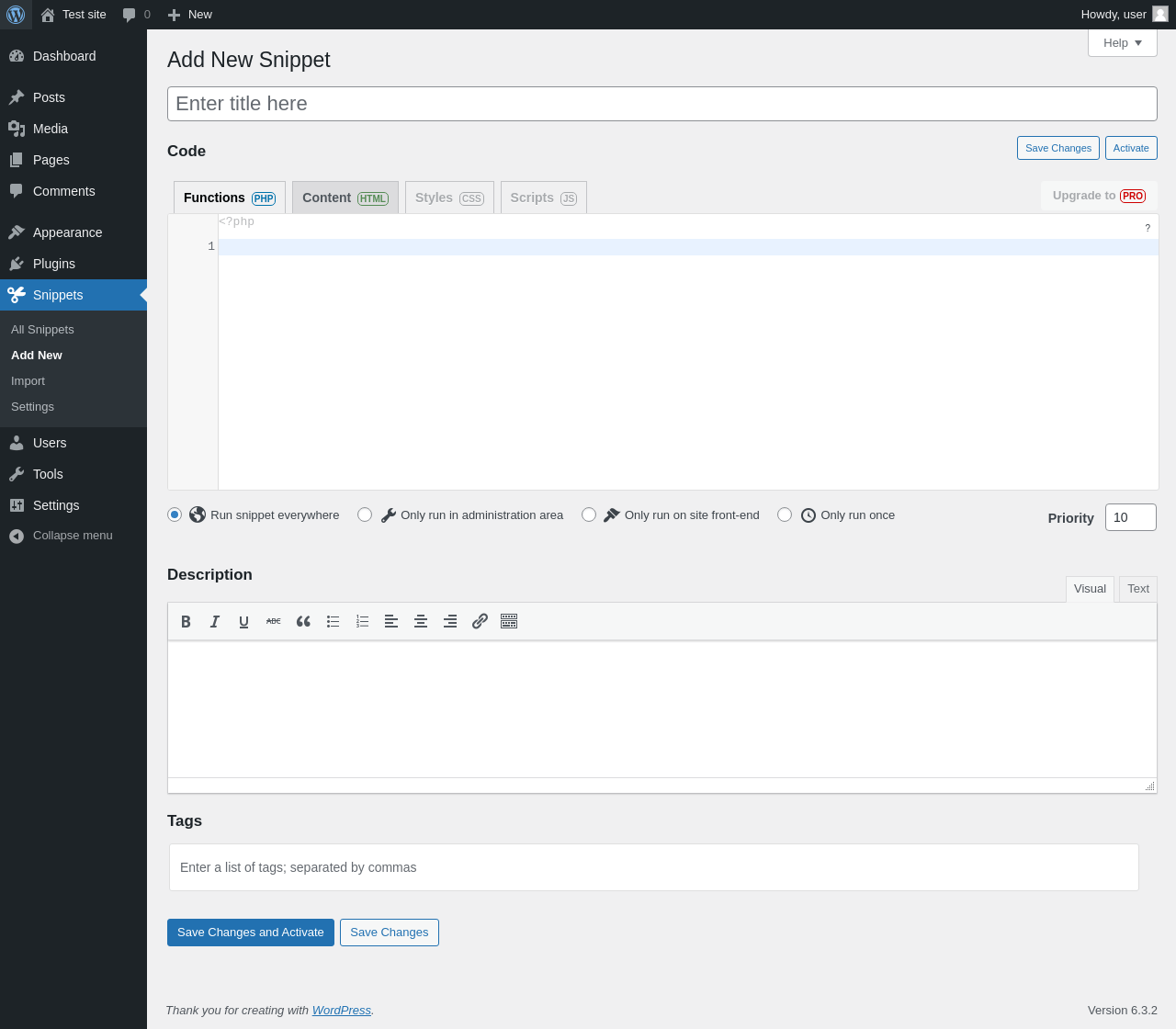Click the tags input field
The height and width of the screenshot is (1029, 1176).
[x=654, y=867]
